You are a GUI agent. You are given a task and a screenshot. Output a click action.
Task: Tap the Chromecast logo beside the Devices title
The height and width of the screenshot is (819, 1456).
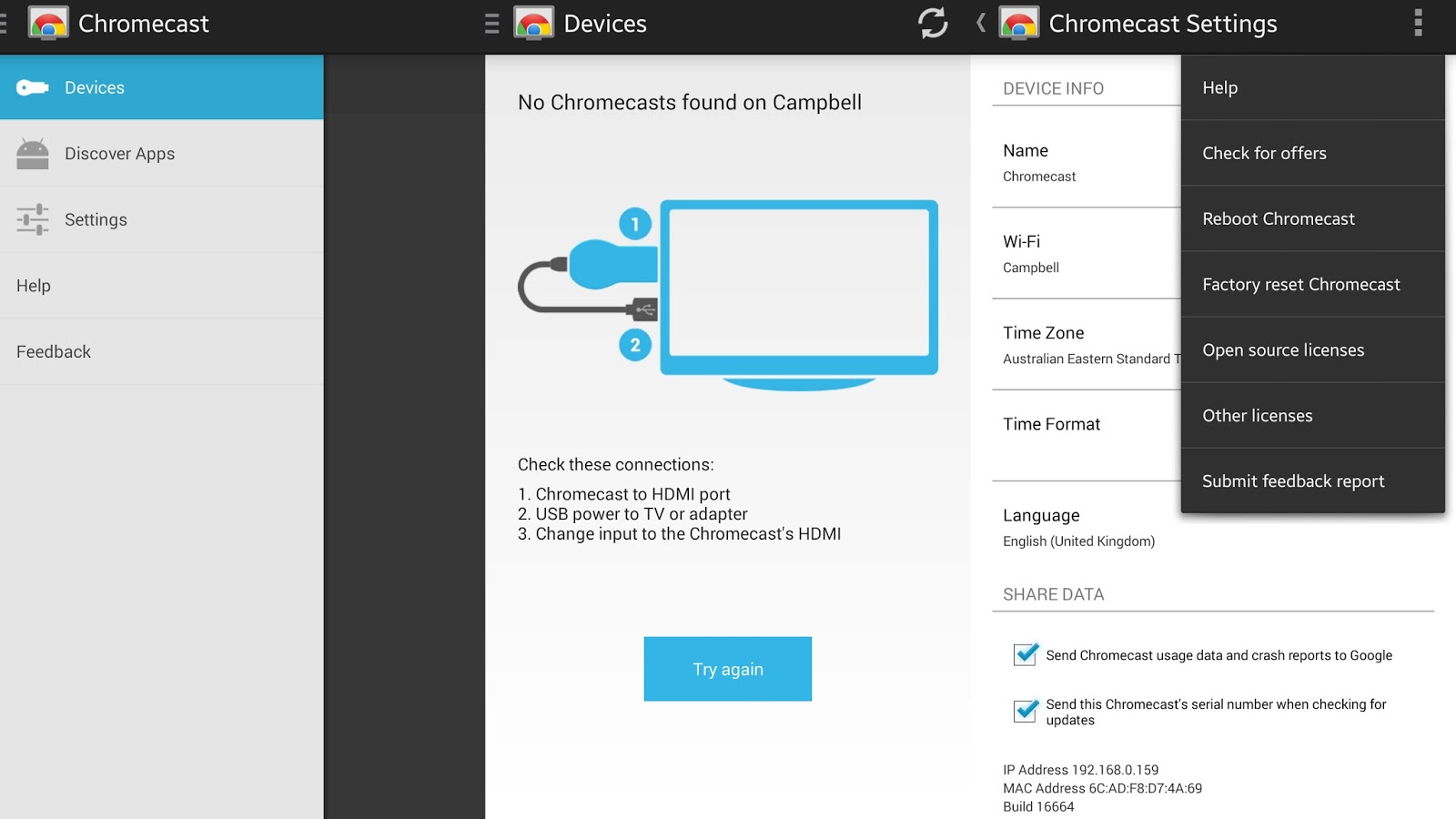point(533,24)
